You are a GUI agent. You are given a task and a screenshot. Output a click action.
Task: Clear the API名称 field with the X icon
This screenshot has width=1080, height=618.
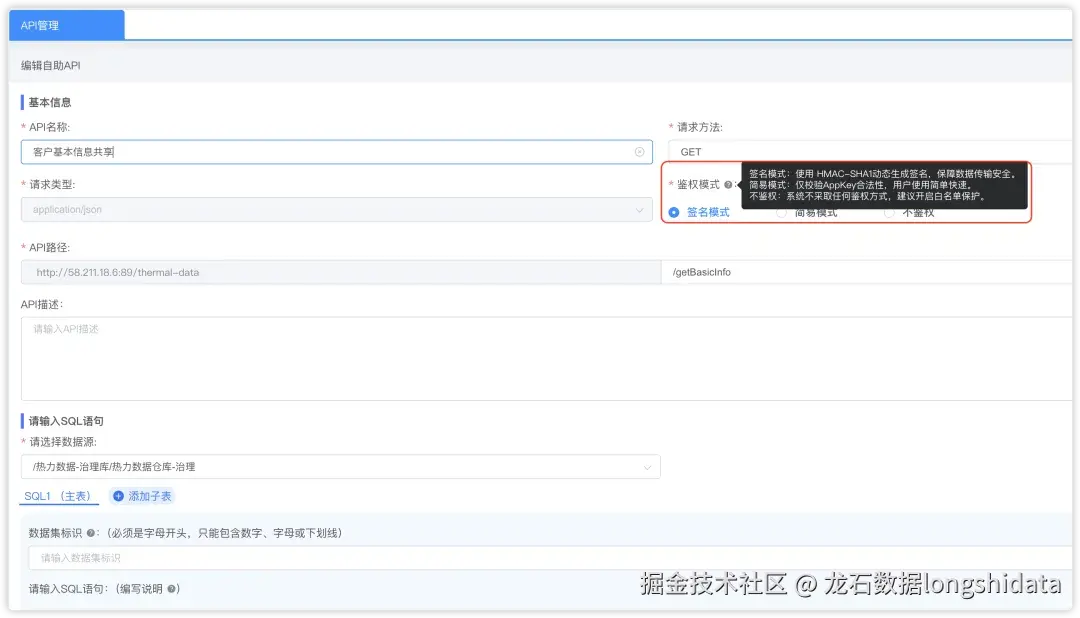[639, 152]
